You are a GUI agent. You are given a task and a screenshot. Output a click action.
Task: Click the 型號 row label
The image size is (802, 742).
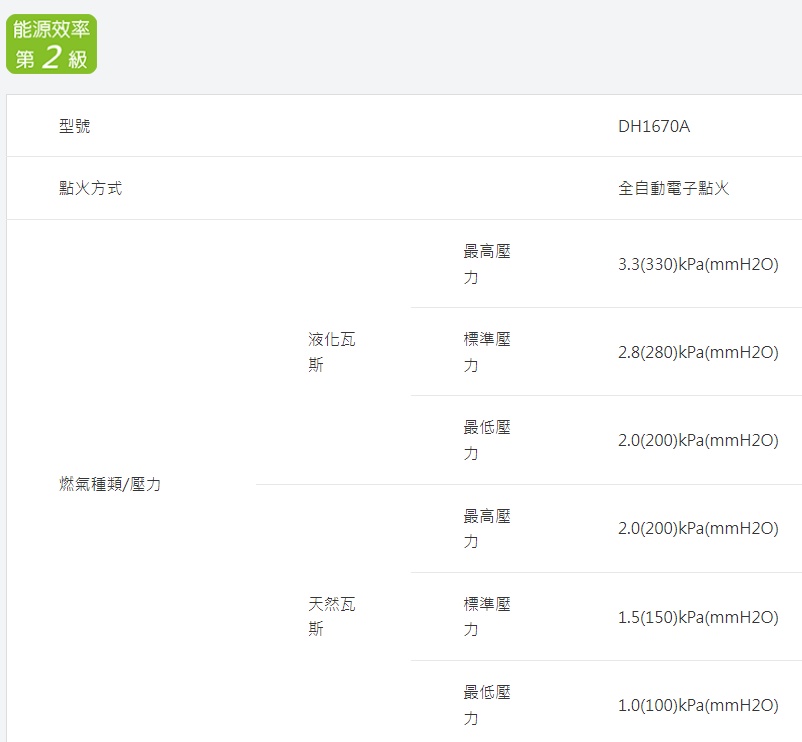pyautogui.click(x=75, y=126)
